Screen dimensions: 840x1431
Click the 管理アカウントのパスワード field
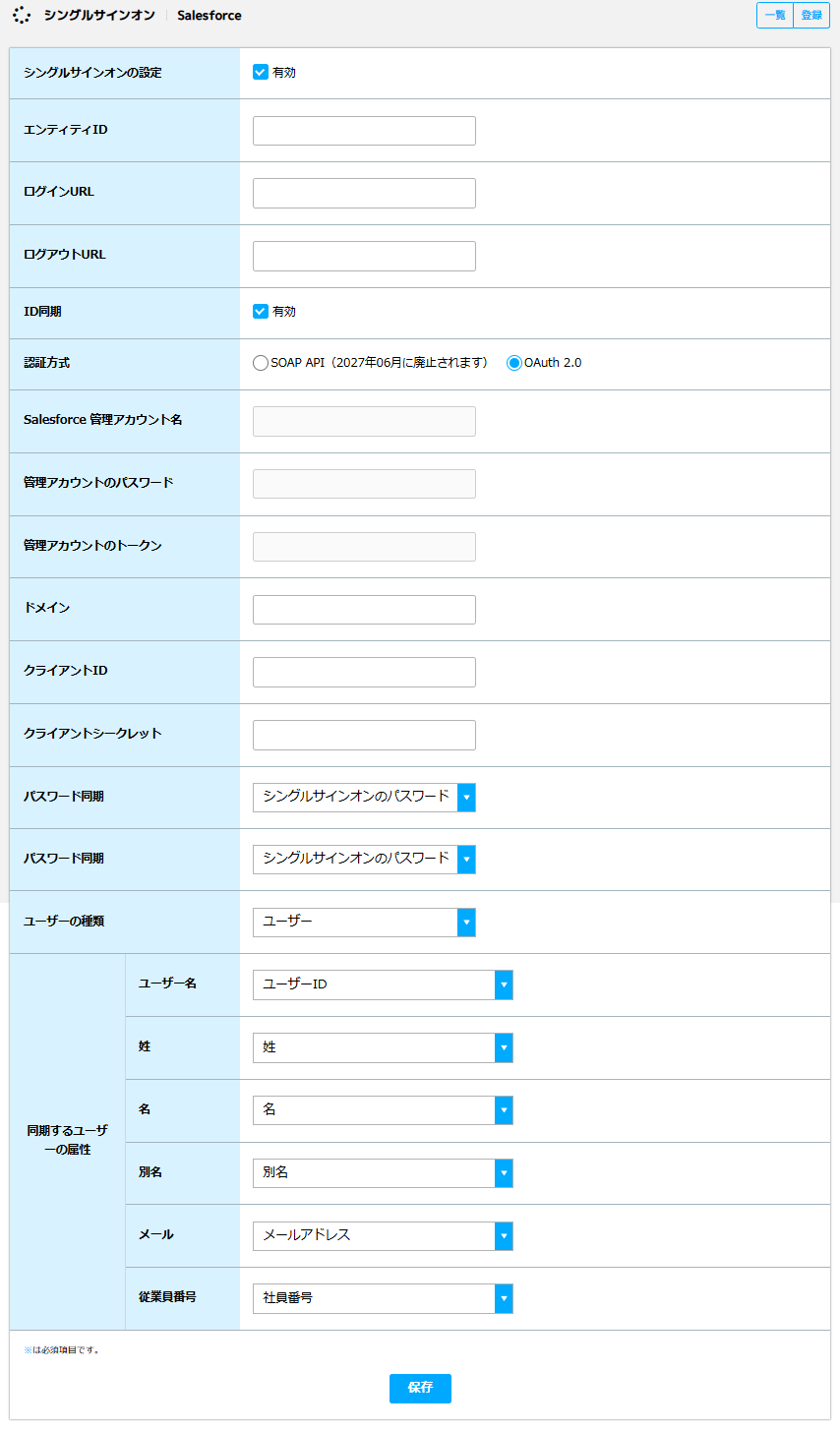(364, 484)
